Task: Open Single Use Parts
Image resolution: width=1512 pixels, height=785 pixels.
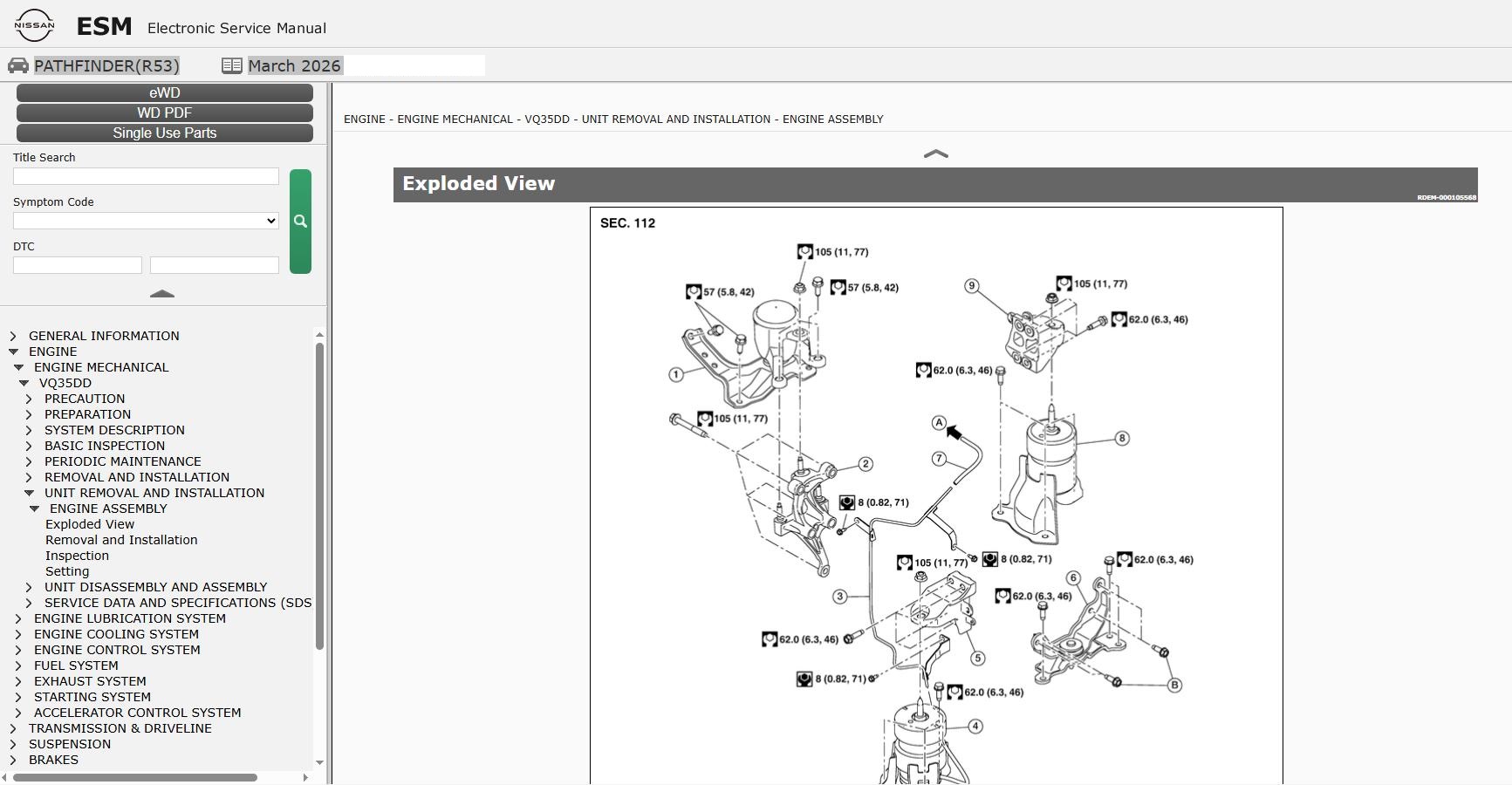Action: (165, 133)
